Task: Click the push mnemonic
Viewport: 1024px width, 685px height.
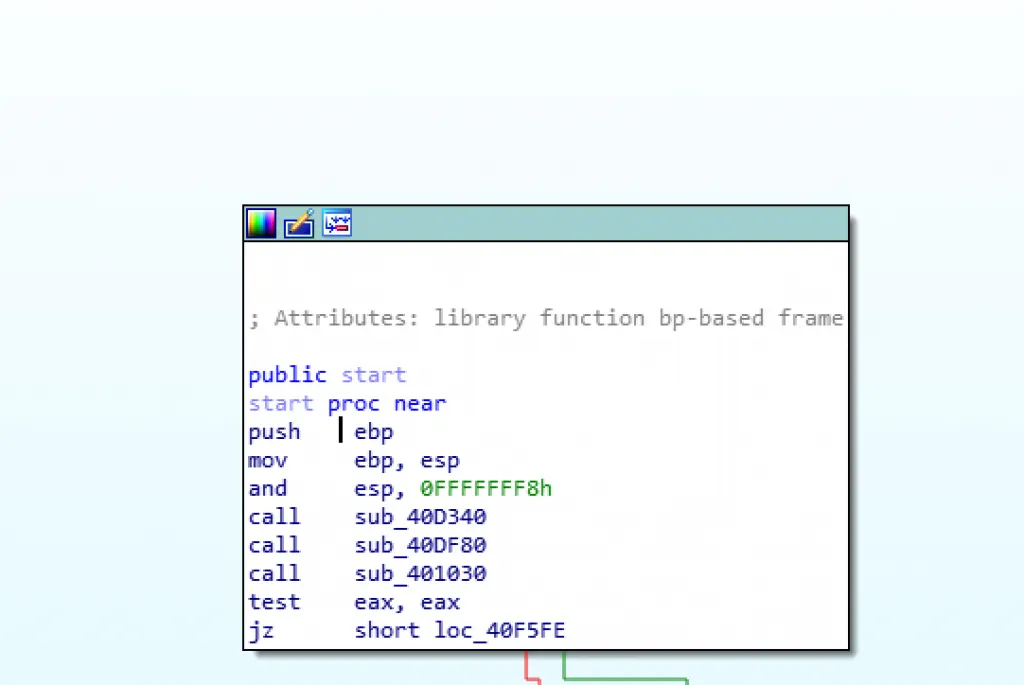Action: tap(274, 432)
